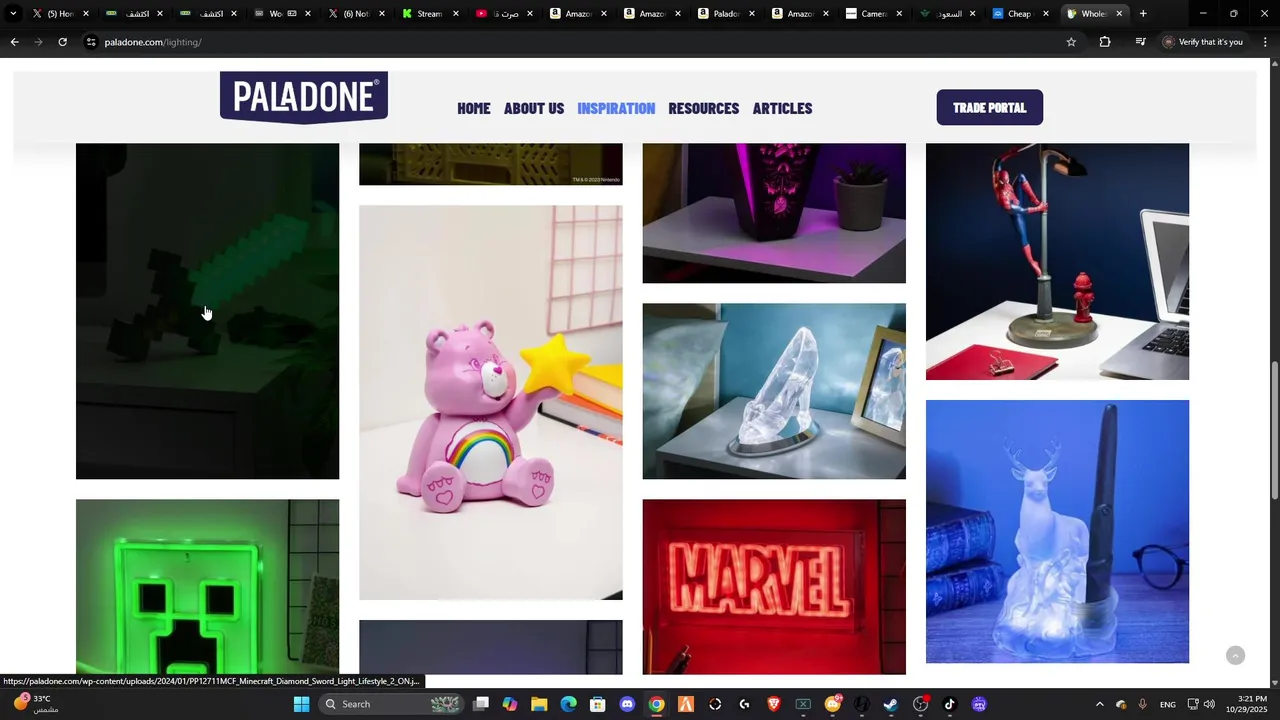Click the TRADE PORTAL button
Screen dimensions: 1280x720
point(990,108)
